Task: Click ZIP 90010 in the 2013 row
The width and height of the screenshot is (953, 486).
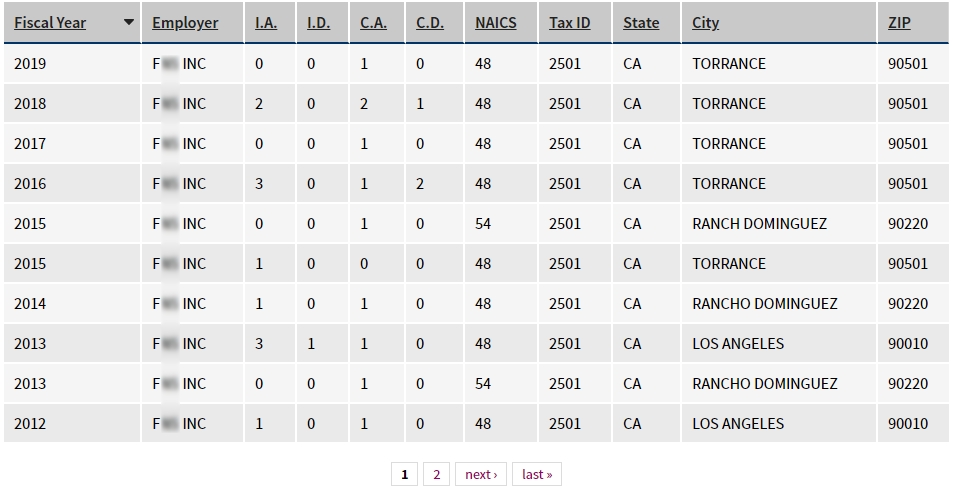Action: point(907,343)
